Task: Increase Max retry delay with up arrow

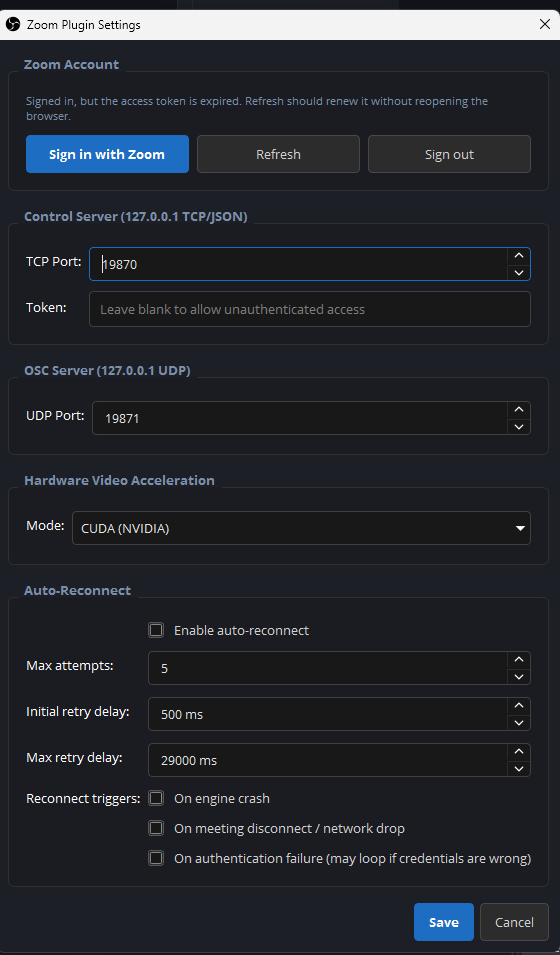Action: click(x=519, y=752)
